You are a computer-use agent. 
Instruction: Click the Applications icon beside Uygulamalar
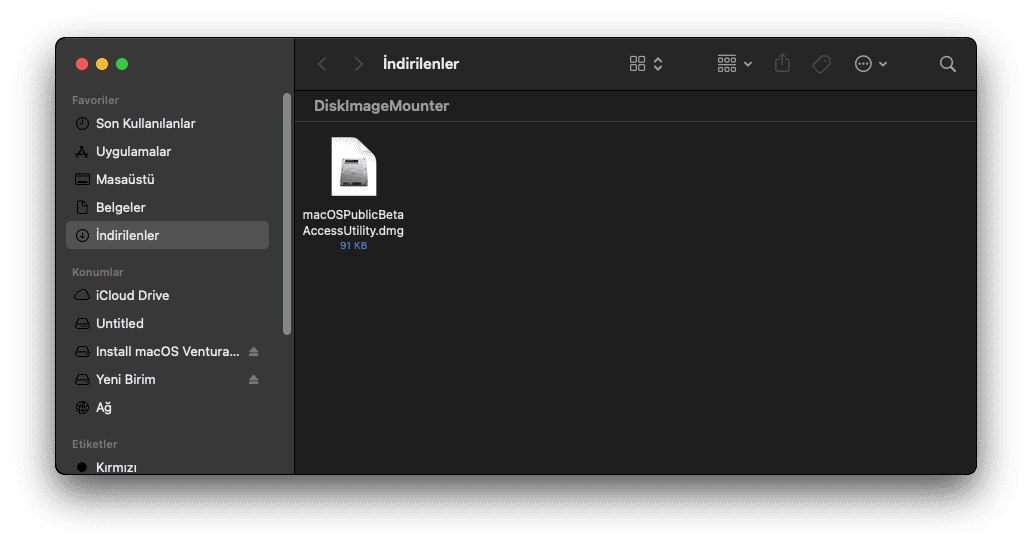pos(82,151)
